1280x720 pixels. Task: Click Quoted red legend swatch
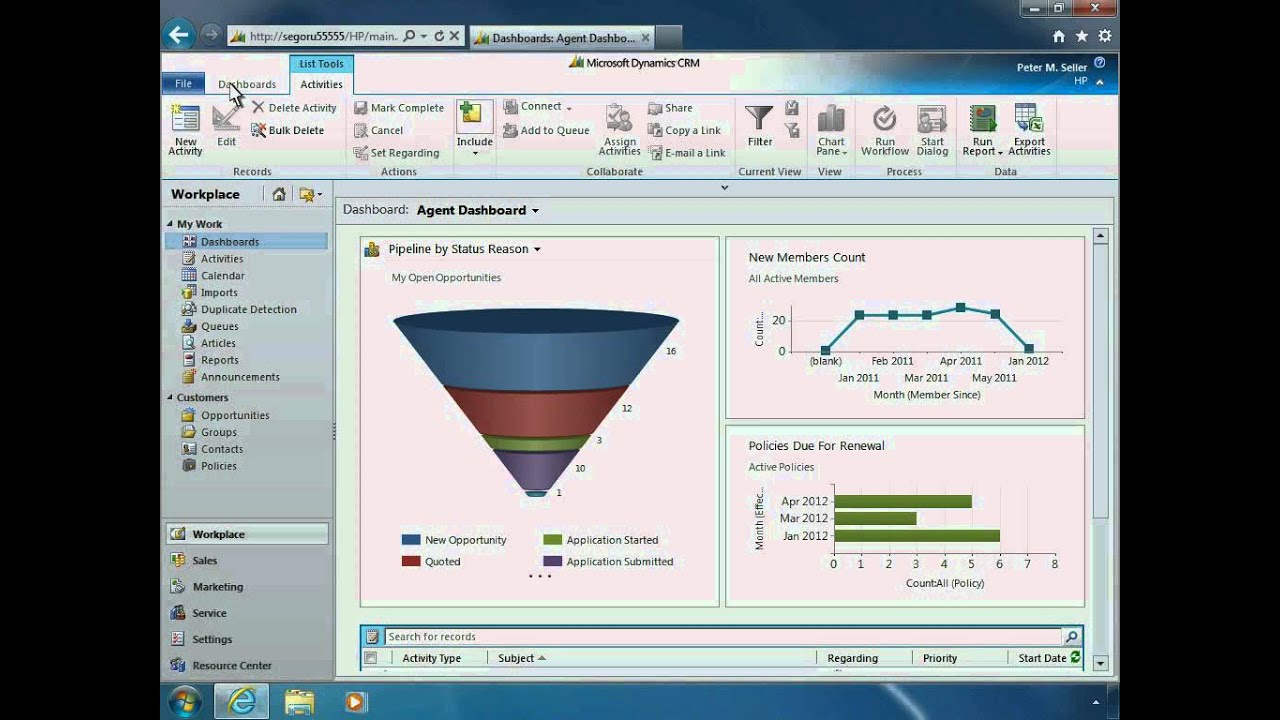pos(411,562)
